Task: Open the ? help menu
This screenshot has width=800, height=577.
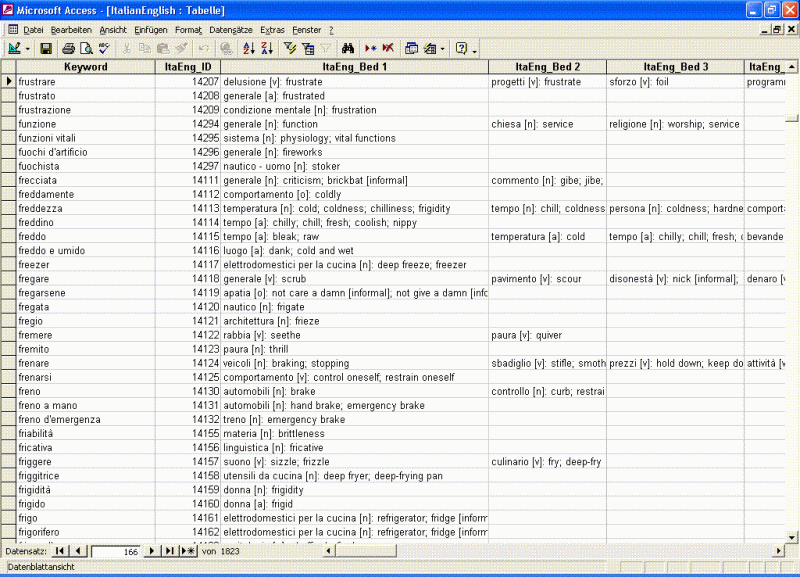Action: click(x=331, y=30)
